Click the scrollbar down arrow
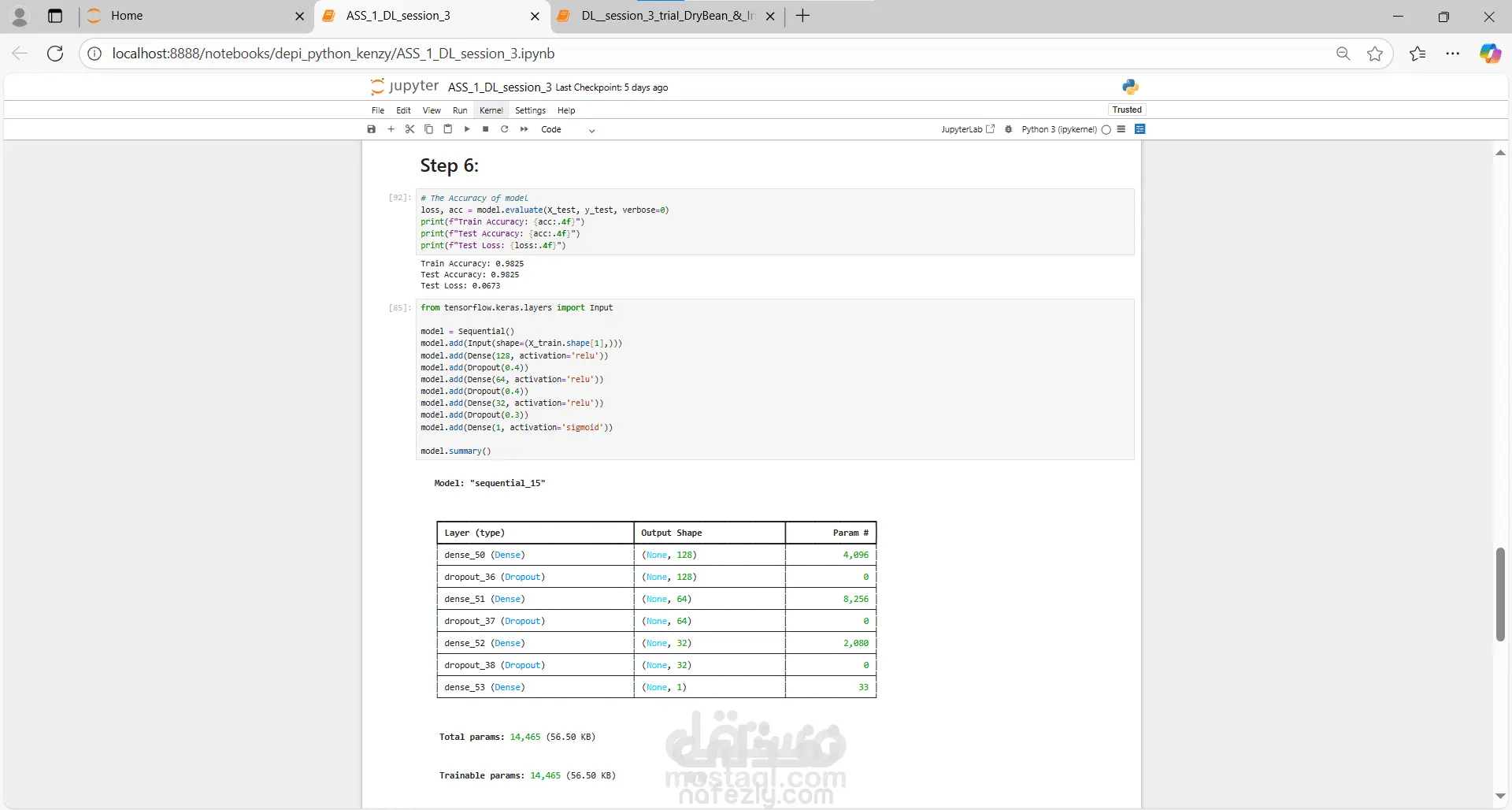Viewport: 1512px width, 810px height. coord(1500,797)
